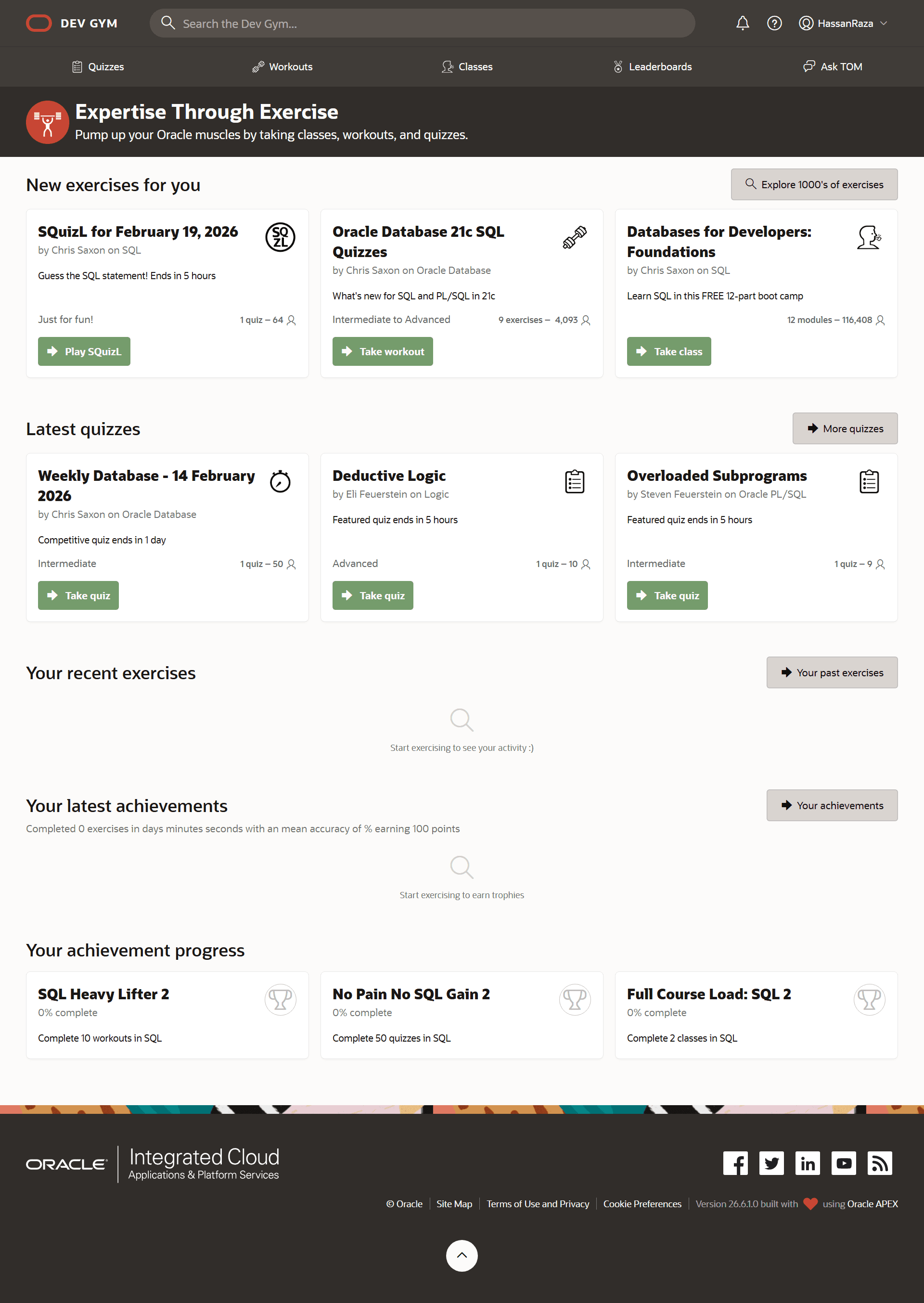The image size is (924, 1303).
Task: Open the SQL Heavy Lifter 2 trophy
Action: (x=281, y=999)
